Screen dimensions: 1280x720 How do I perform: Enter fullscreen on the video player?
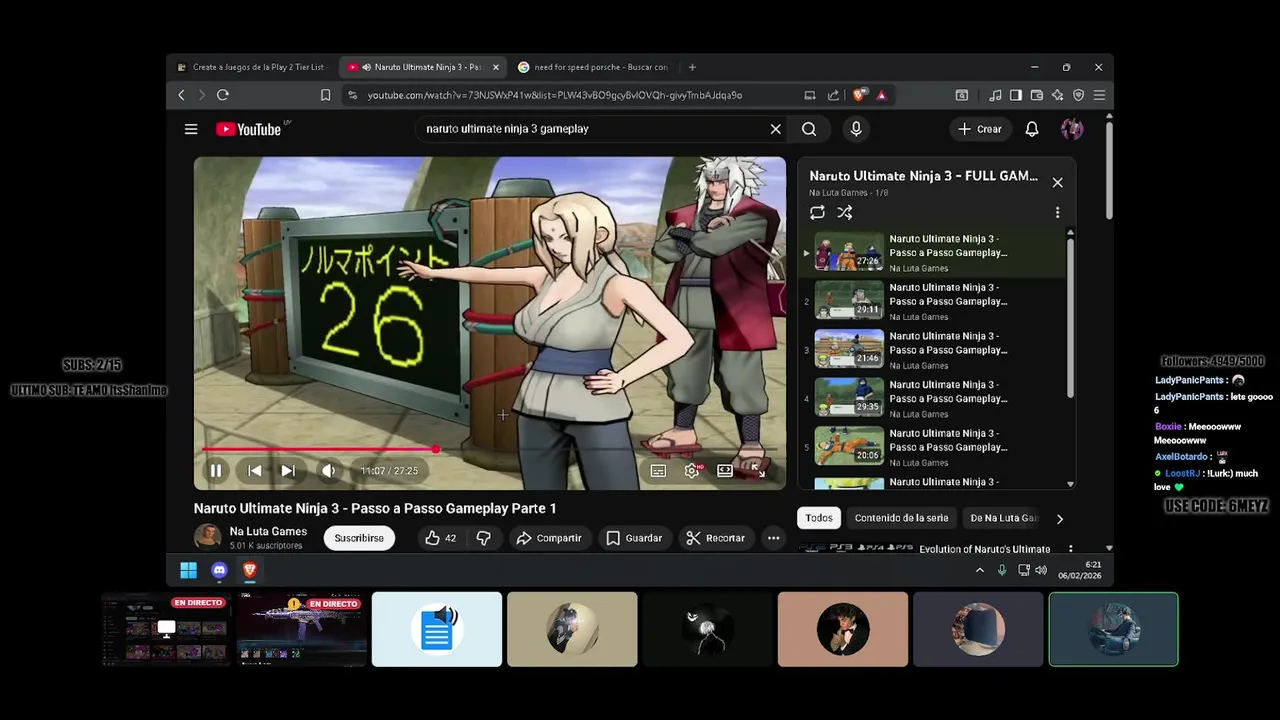point(758,469)
